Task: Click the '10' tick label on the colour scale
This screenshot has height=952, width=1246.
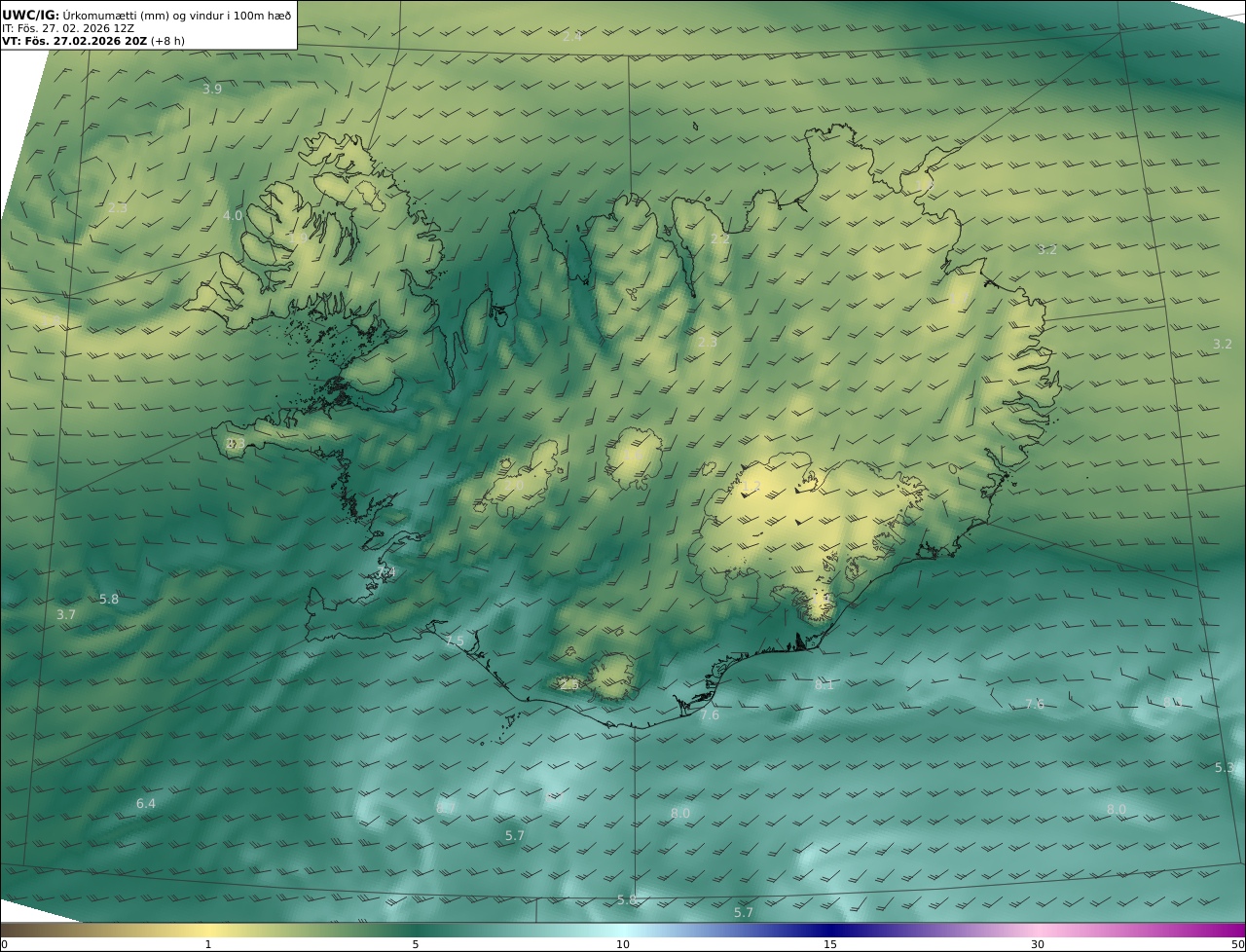Action: (x=623, y=944)
